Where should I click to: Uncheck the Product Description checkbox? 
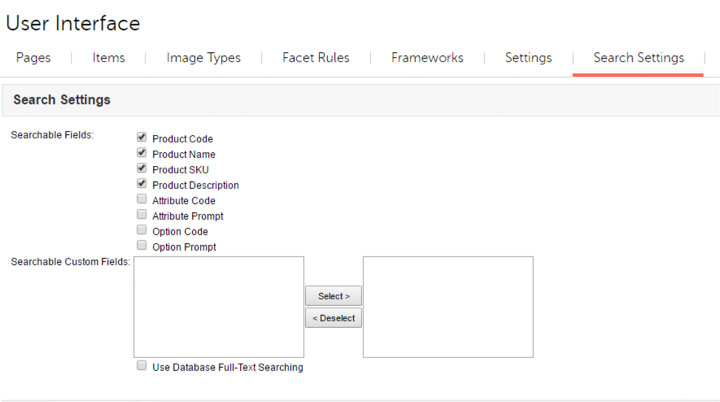click(x=142, y=184)
